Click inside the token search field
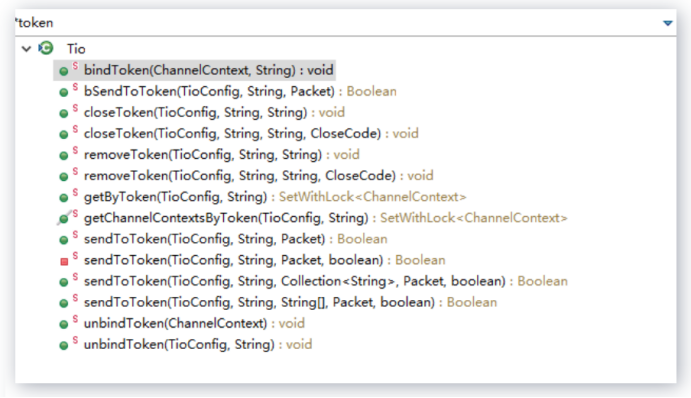The image size is (691, 398). click(335, 23)
